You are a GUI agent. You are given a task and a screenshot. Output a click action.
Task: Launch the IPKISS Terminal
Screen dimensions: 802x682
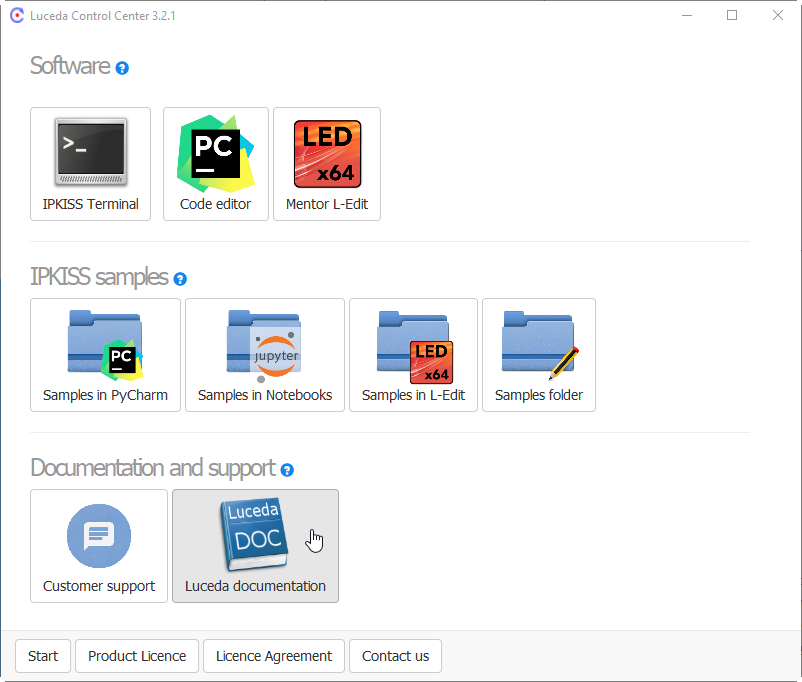(90, 164)
